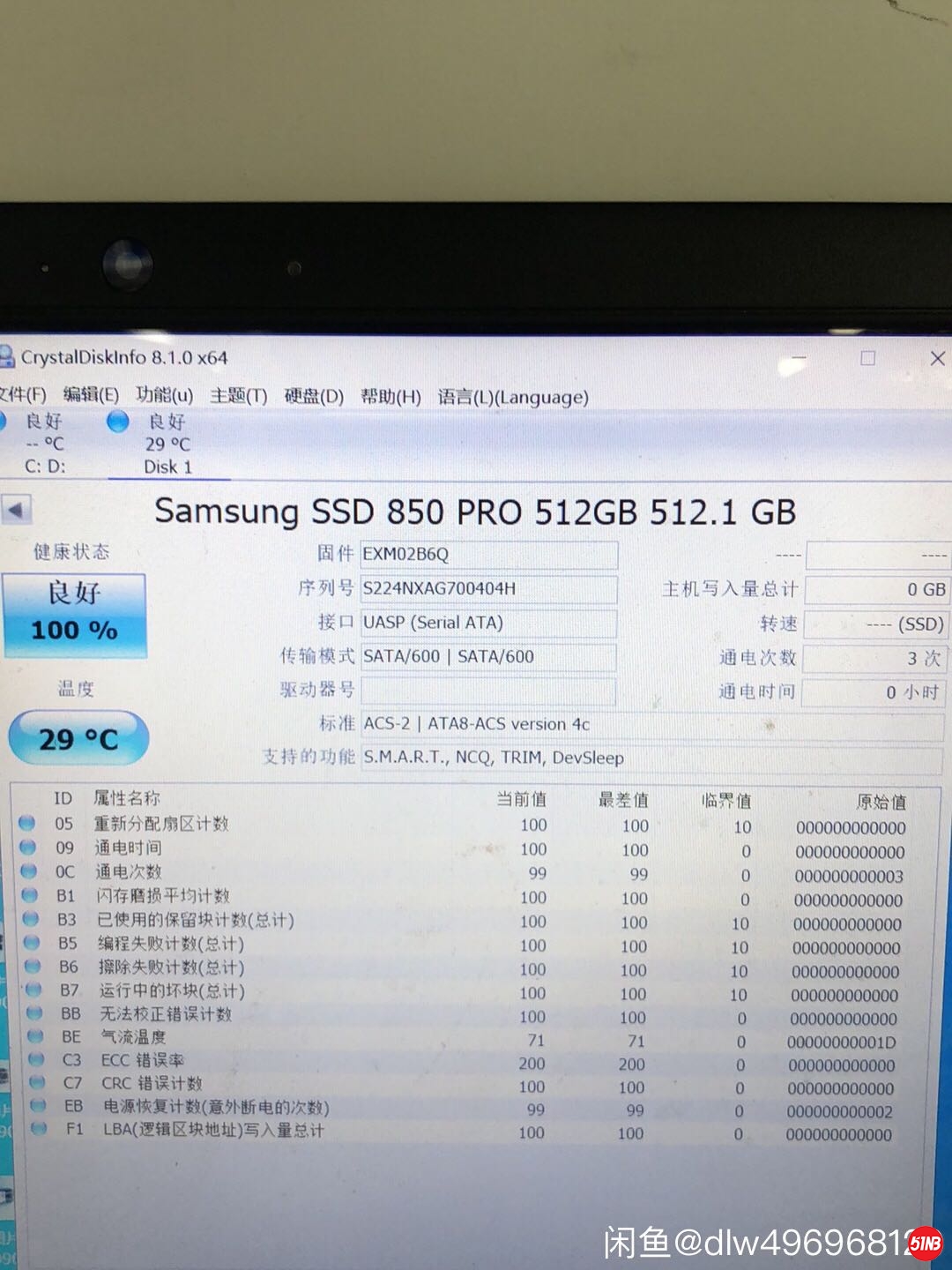Click the features field S.M.A.R.T., NCQ, TRIM, DevSleep
Viewport: 952px width, 1270px height.
[x=652, y=758]
